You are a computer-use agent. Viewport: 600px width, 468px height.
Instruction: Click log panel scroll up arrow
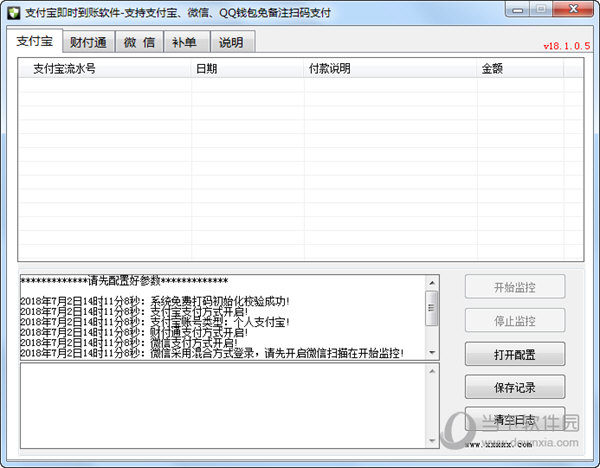(x=432, y=283)
